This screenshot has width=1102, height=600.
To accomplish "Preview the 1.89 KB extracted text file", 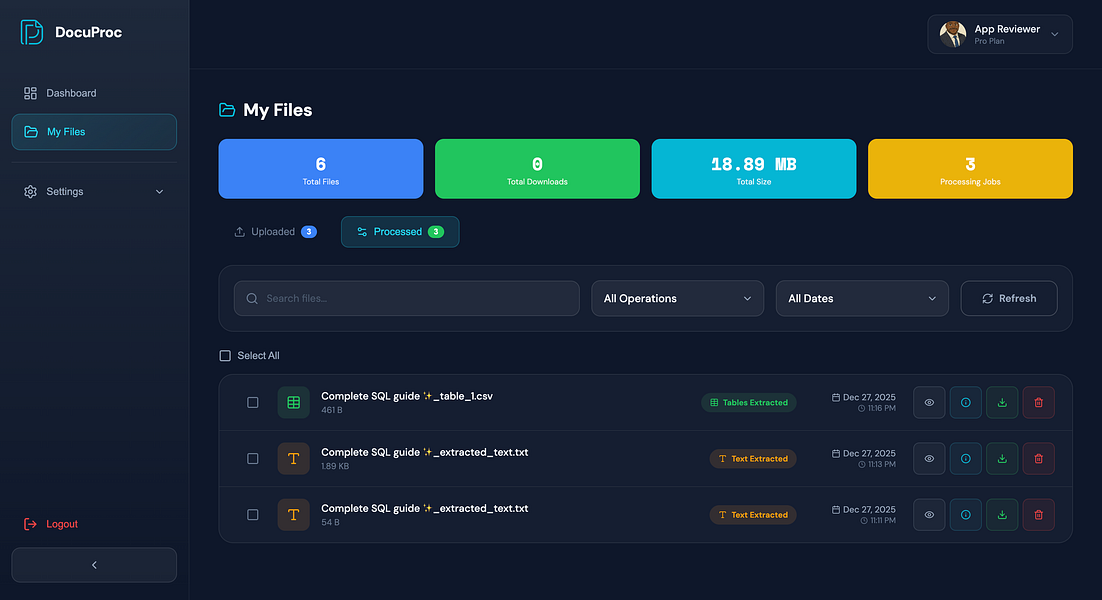I will (929, 459).
